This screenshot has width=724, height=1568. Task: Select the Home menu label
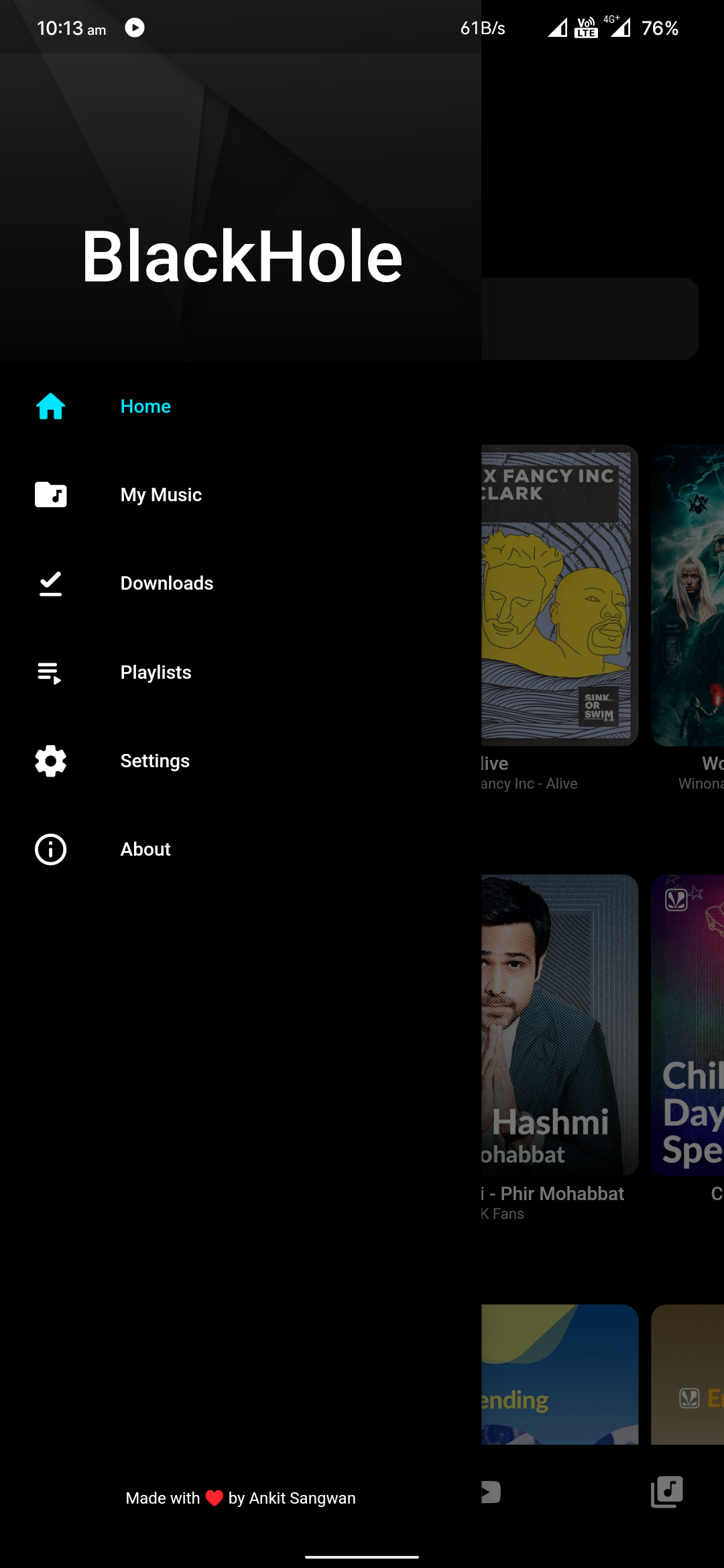(145, 406)
